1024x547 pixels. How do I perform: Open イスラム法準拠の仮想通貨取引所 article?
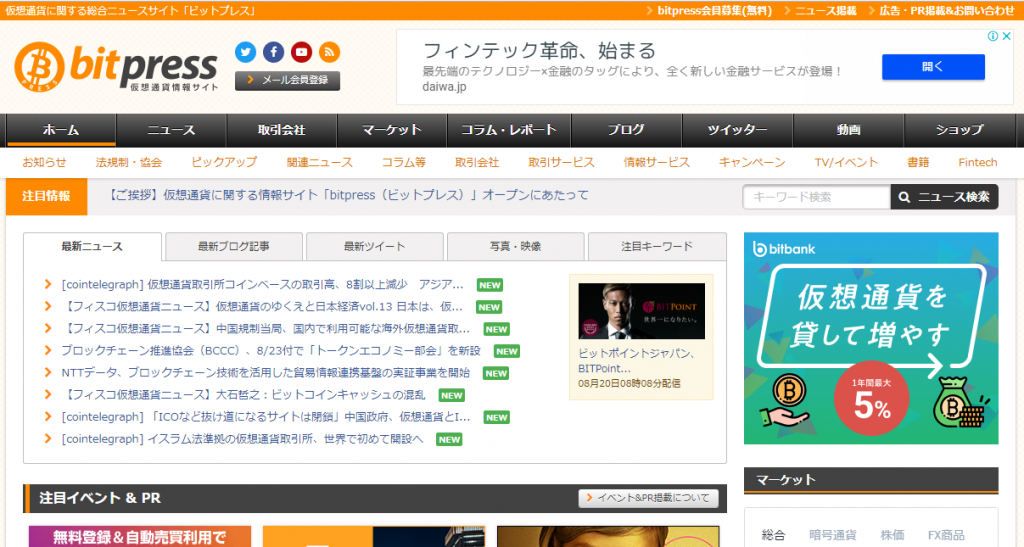point(242,439)
